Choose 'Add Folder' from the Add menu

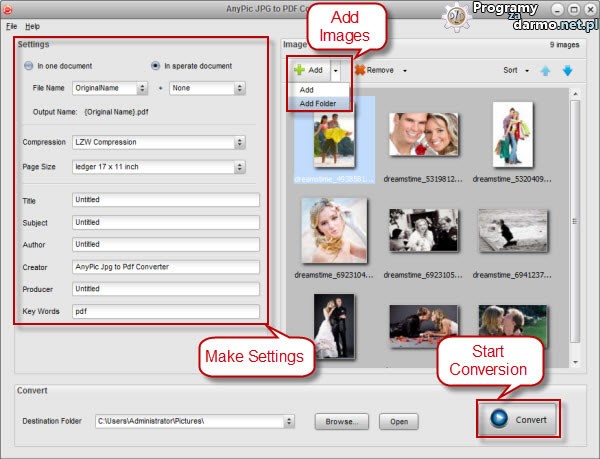318,103
